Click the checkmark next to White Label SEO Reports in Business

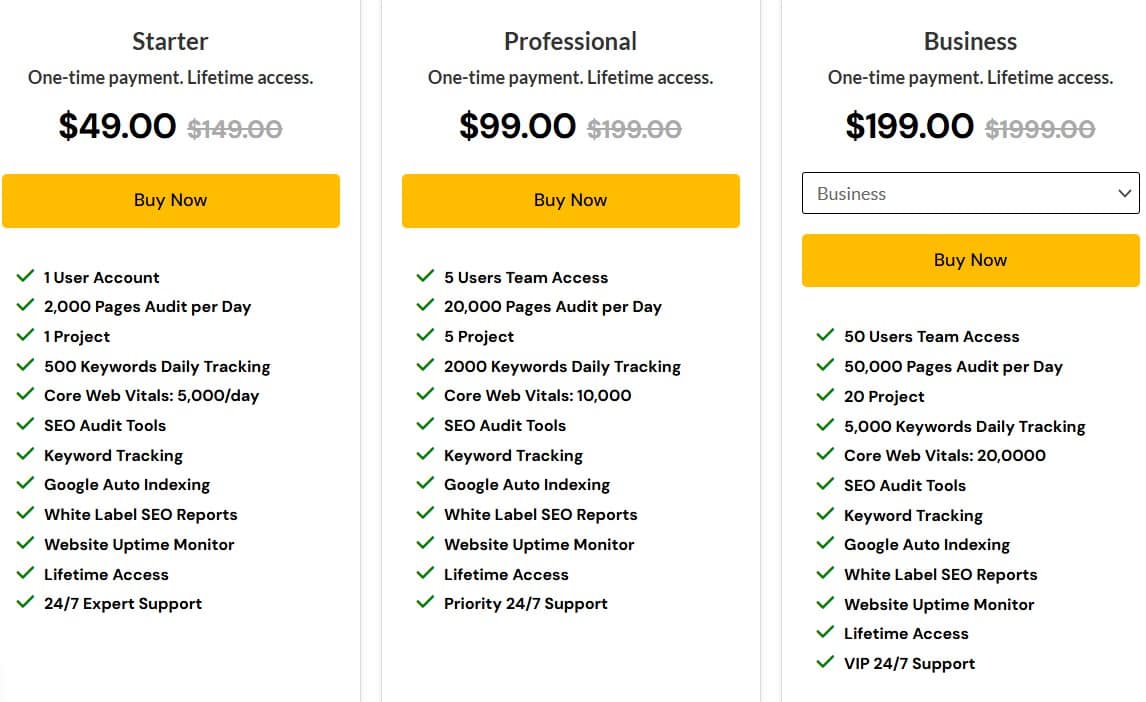[x=826, y=574]
